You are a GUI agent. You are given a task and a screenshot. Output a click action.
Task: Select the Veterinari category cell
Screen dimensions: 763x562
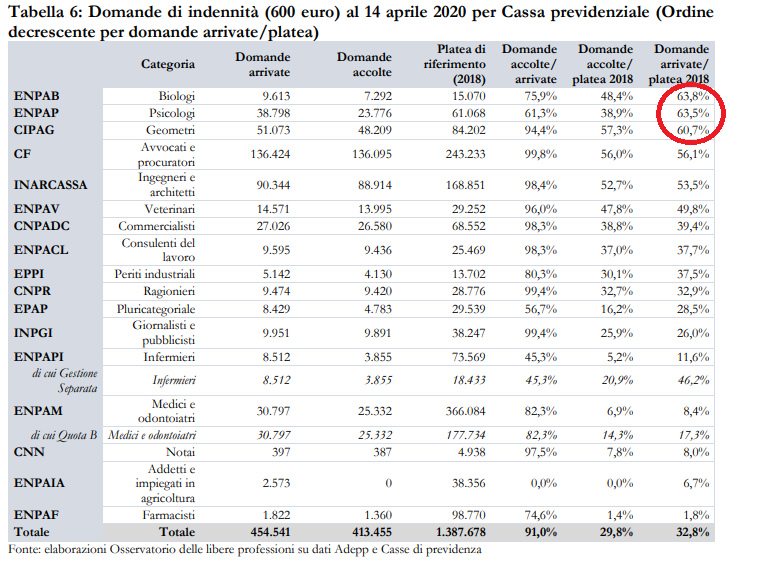pyautogui.click(x=172, y=209)
